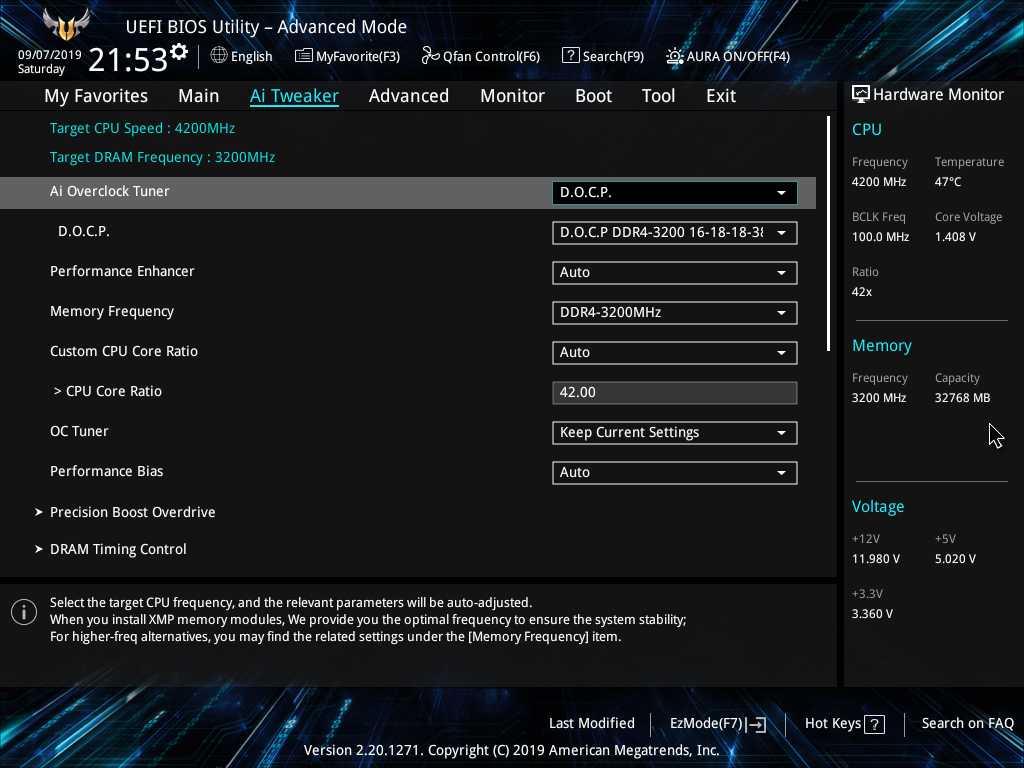Open Qfan Control fan icon
The width and height of the screenshot is (1024, 768).
(x=430, y=56)
